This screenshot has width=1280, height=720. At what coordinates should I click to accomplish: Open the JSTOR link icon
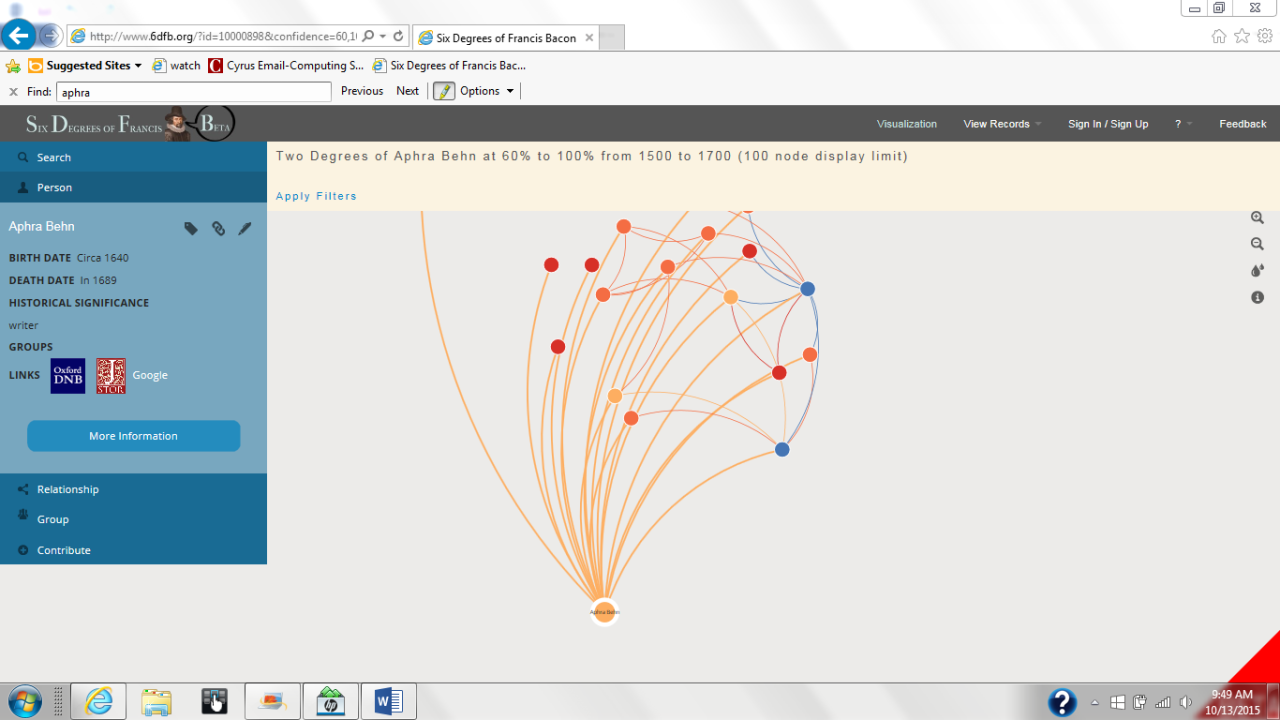111,376
